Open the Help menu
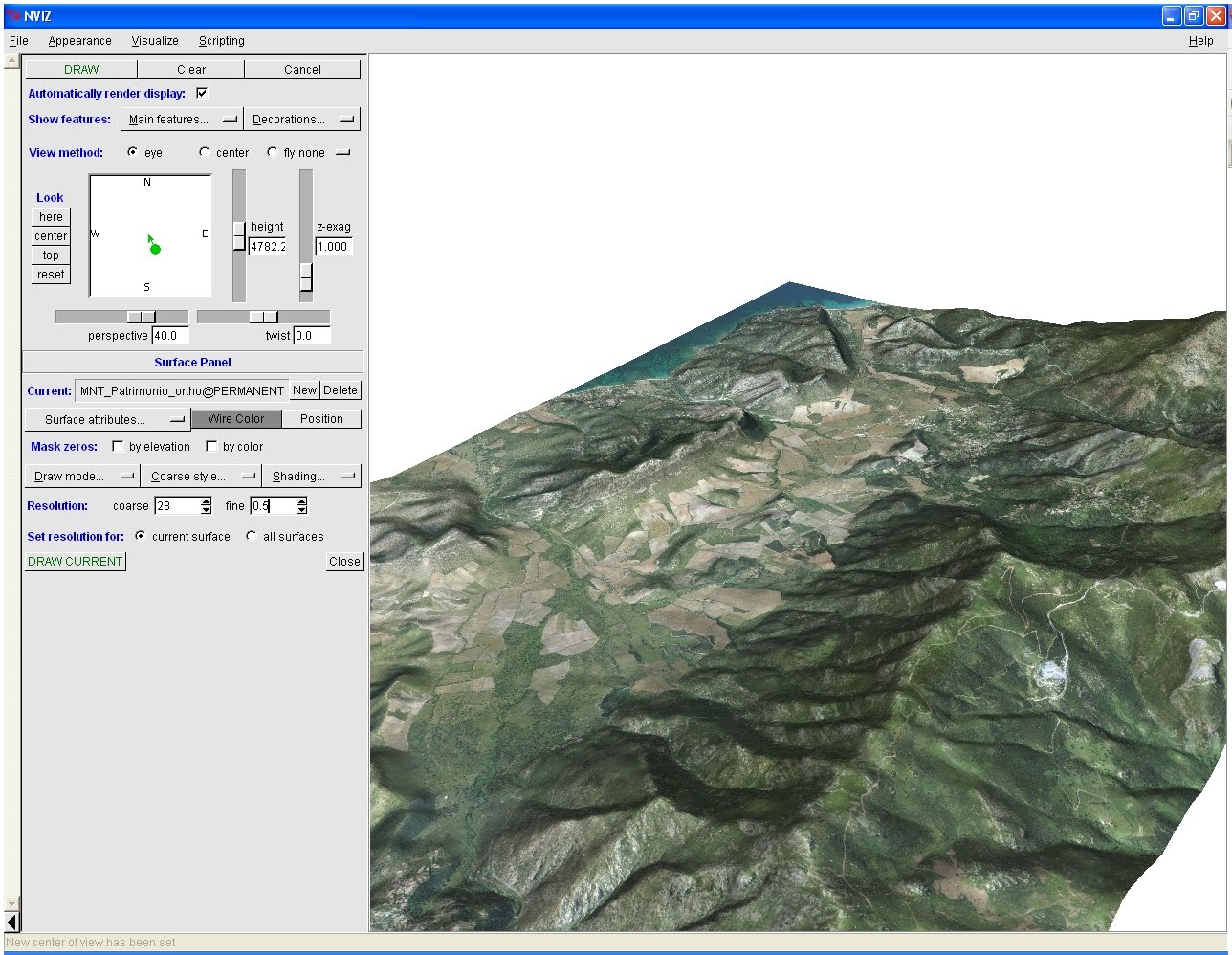The height and width of the screenshot is (955, 1232). point(1199,40)
